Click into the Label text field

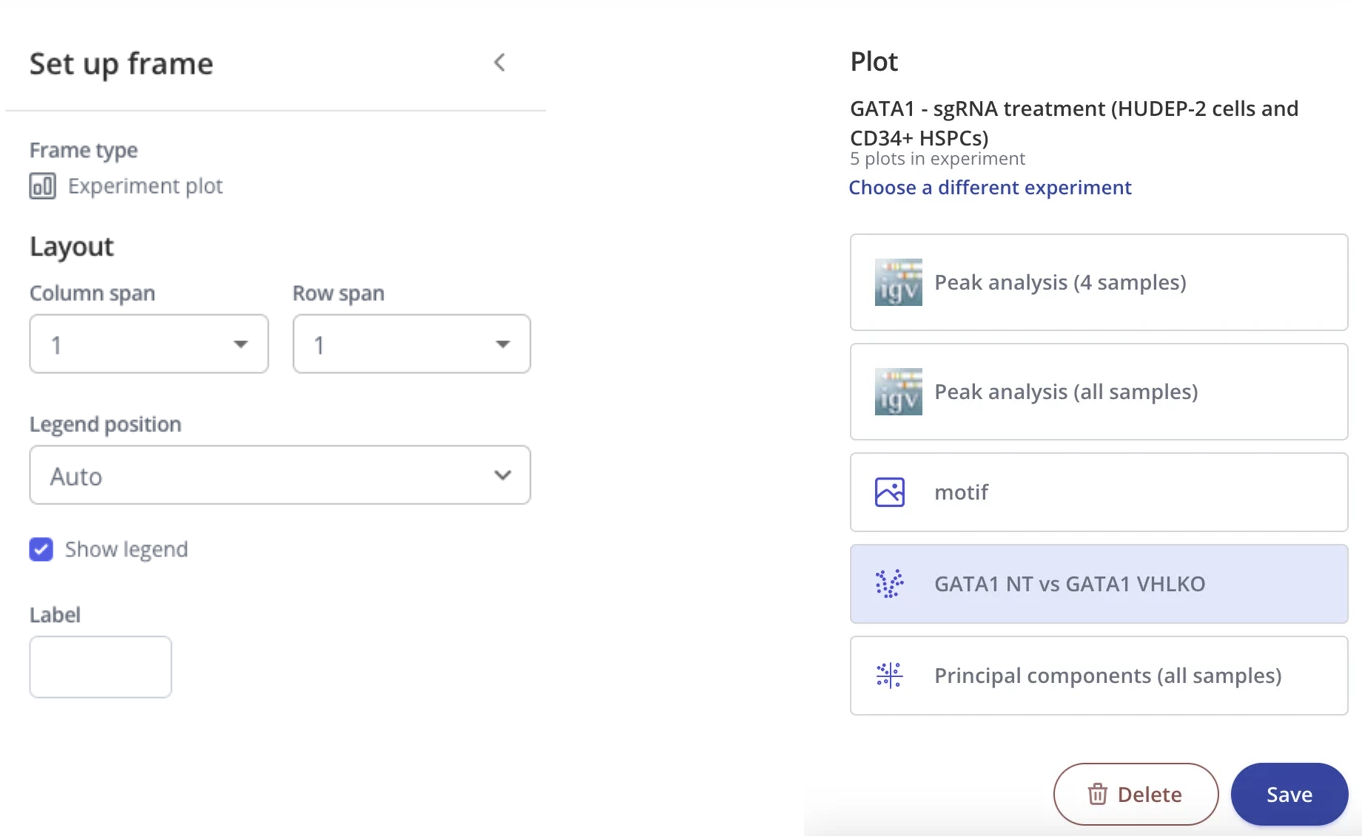click(100, 667)
